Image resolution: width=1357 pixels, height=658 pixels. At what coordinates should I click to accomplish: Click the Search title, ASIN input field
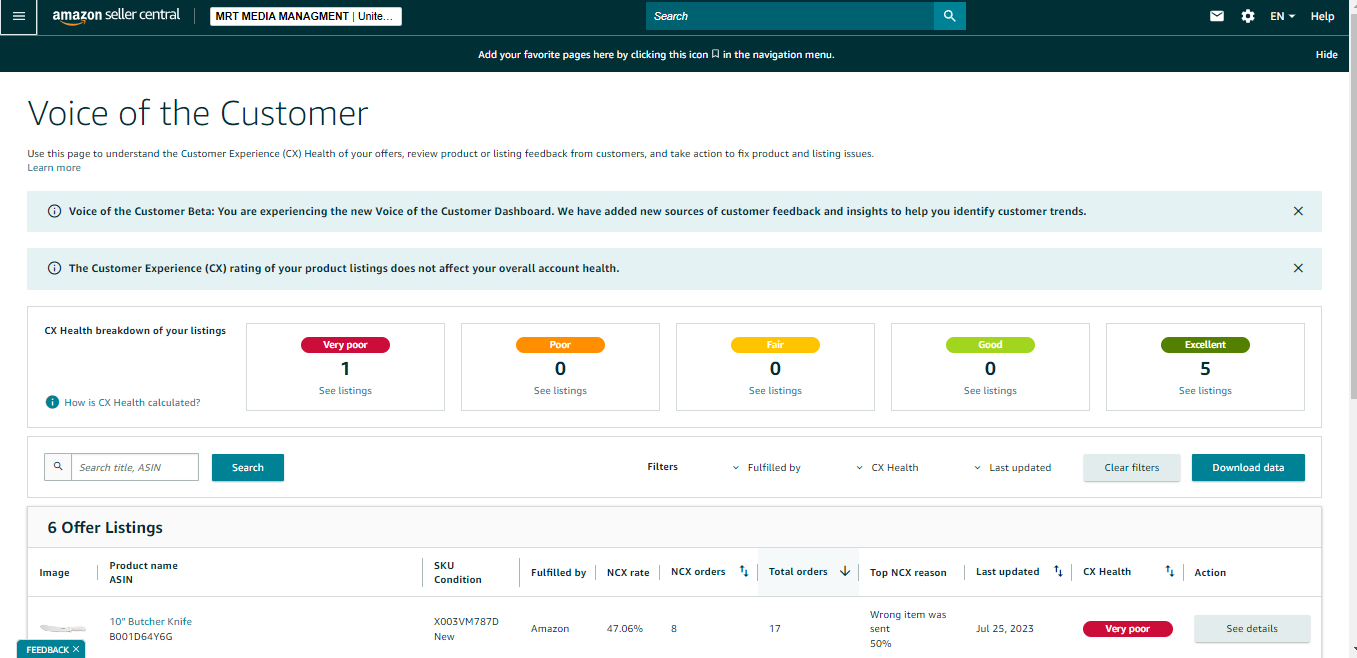[135, 467]
